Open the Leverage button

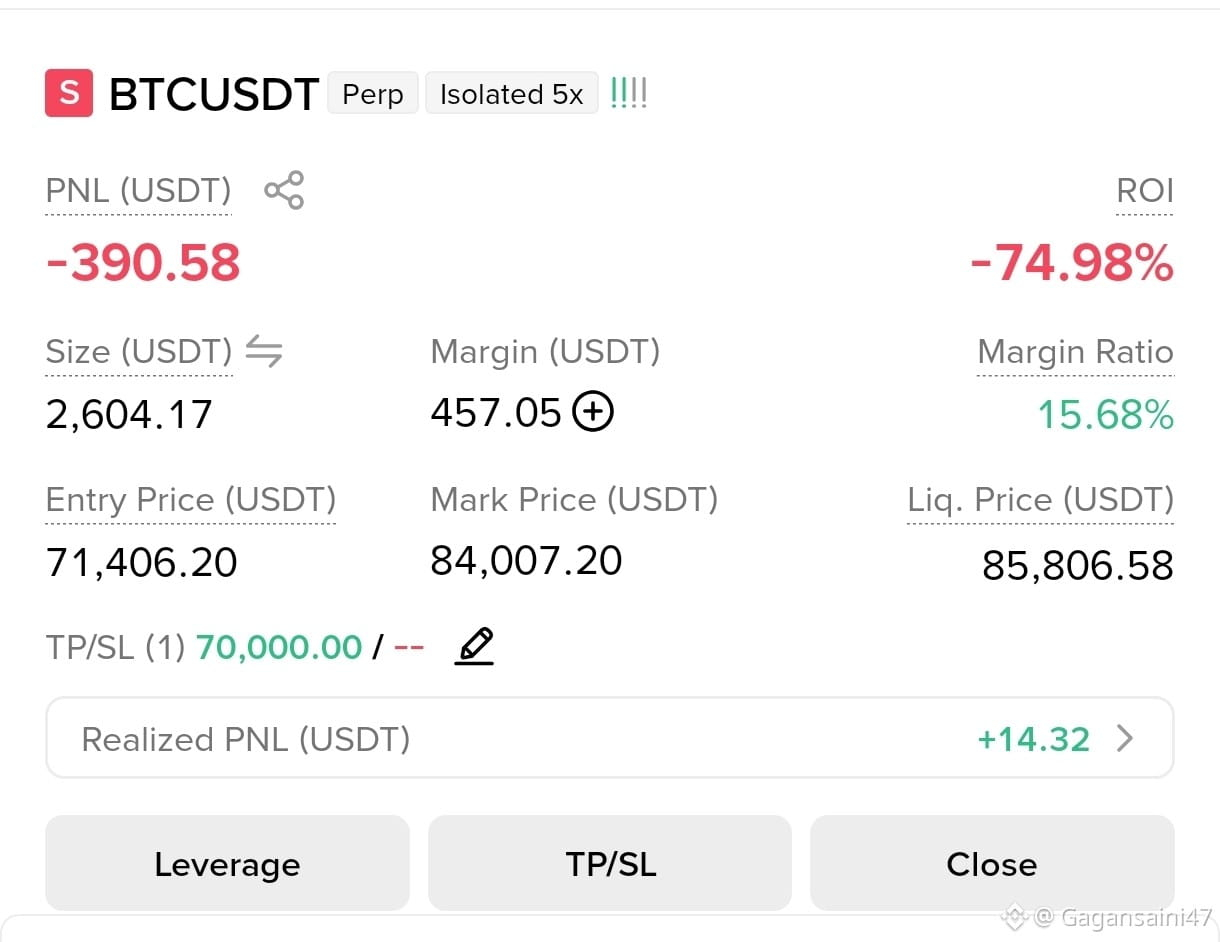click(227, 863)
